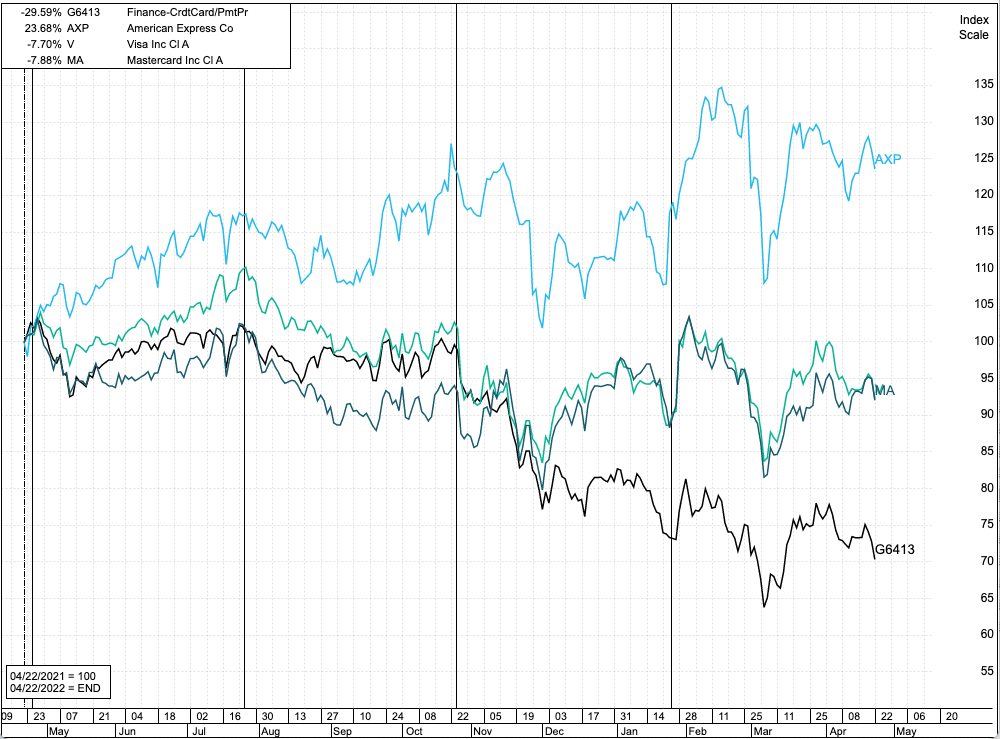The width and height of the screenshot is (1000, 739).
Task: Click the Aug month label on time axis
Action: point(270,732)
